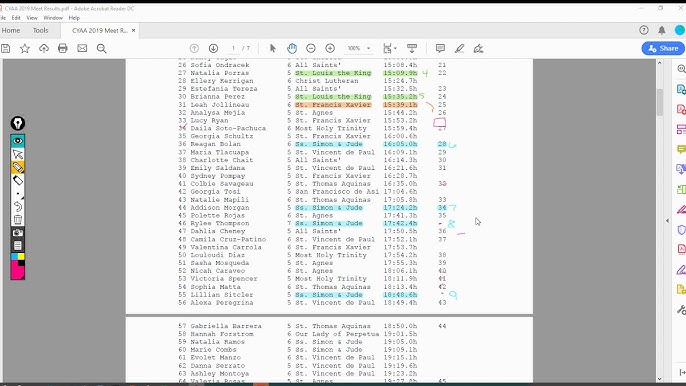Upload file with the cloud arrow icon
The image size is (686, 386).
click(44, 49)
